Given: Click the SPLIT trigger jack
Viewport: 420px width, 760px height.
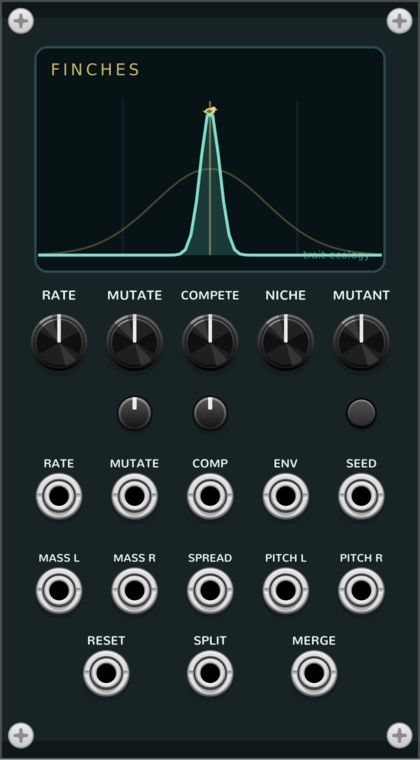Looking at the screenshot, I should point(210,673).
